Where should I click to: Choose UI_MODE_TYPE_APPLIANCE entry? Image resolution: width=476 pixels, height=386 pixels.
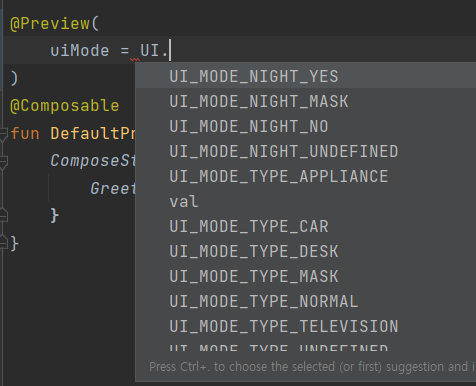pyautogui.click(x=306, y=176)
